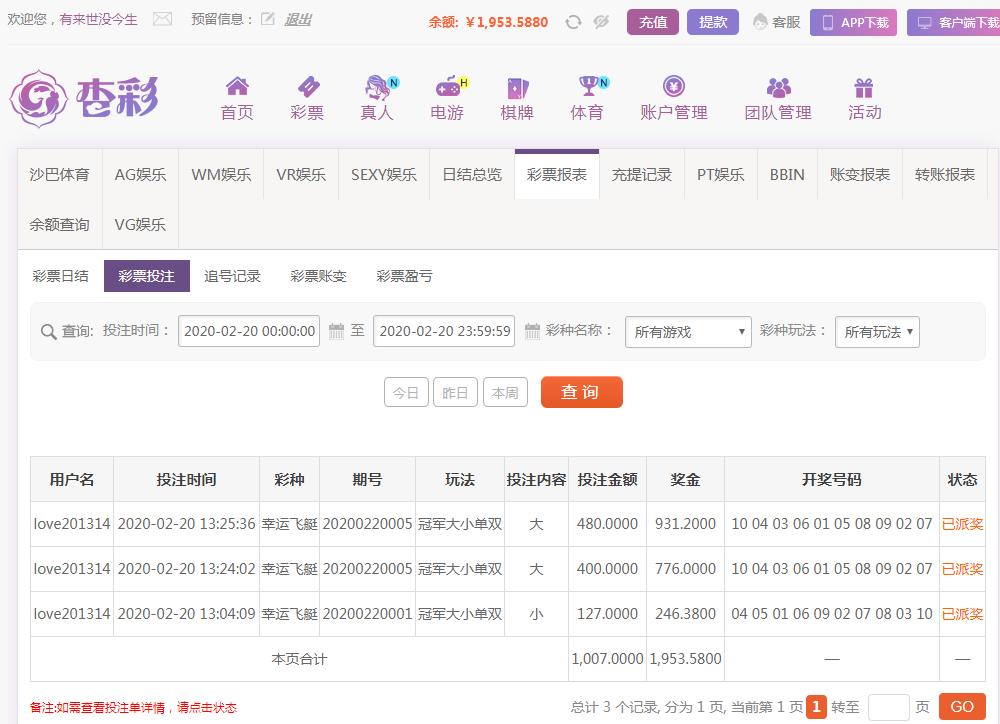The width and height of the screenshot is (1000, 724).
Task: Expand the 所有游戏 game dropdown
Action: [688, 332]
